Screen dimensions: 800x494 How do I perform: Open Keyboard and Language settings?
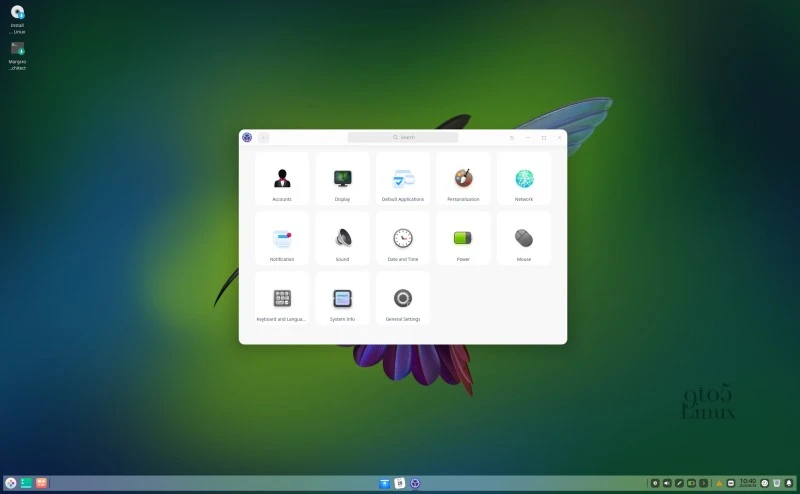pyautogui.click(x=282, y=299)
